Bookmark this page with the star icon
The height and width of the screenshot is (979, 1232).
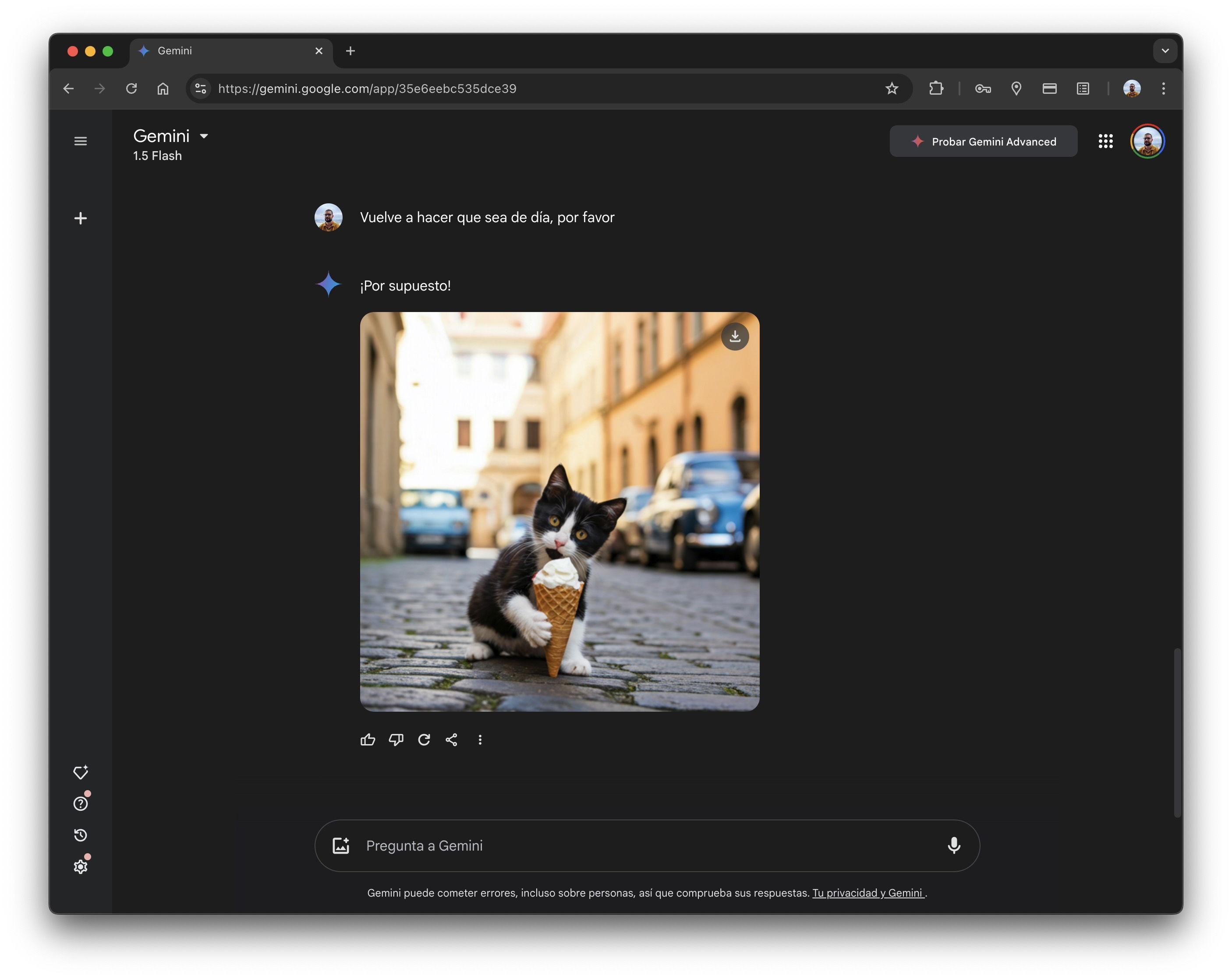pyautogui.click(x=892, y=89)
